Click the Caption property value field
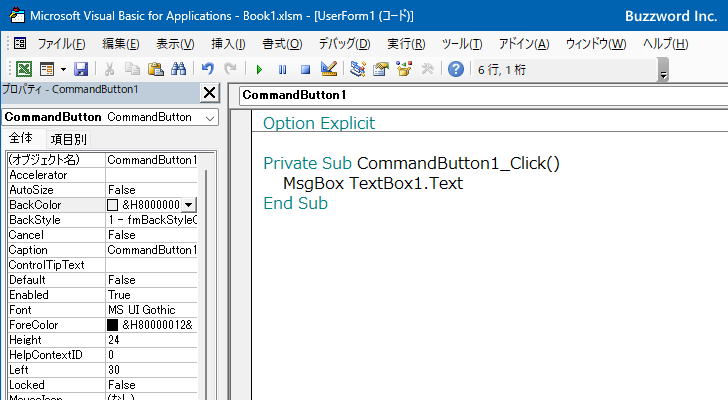 pos(152,250)
